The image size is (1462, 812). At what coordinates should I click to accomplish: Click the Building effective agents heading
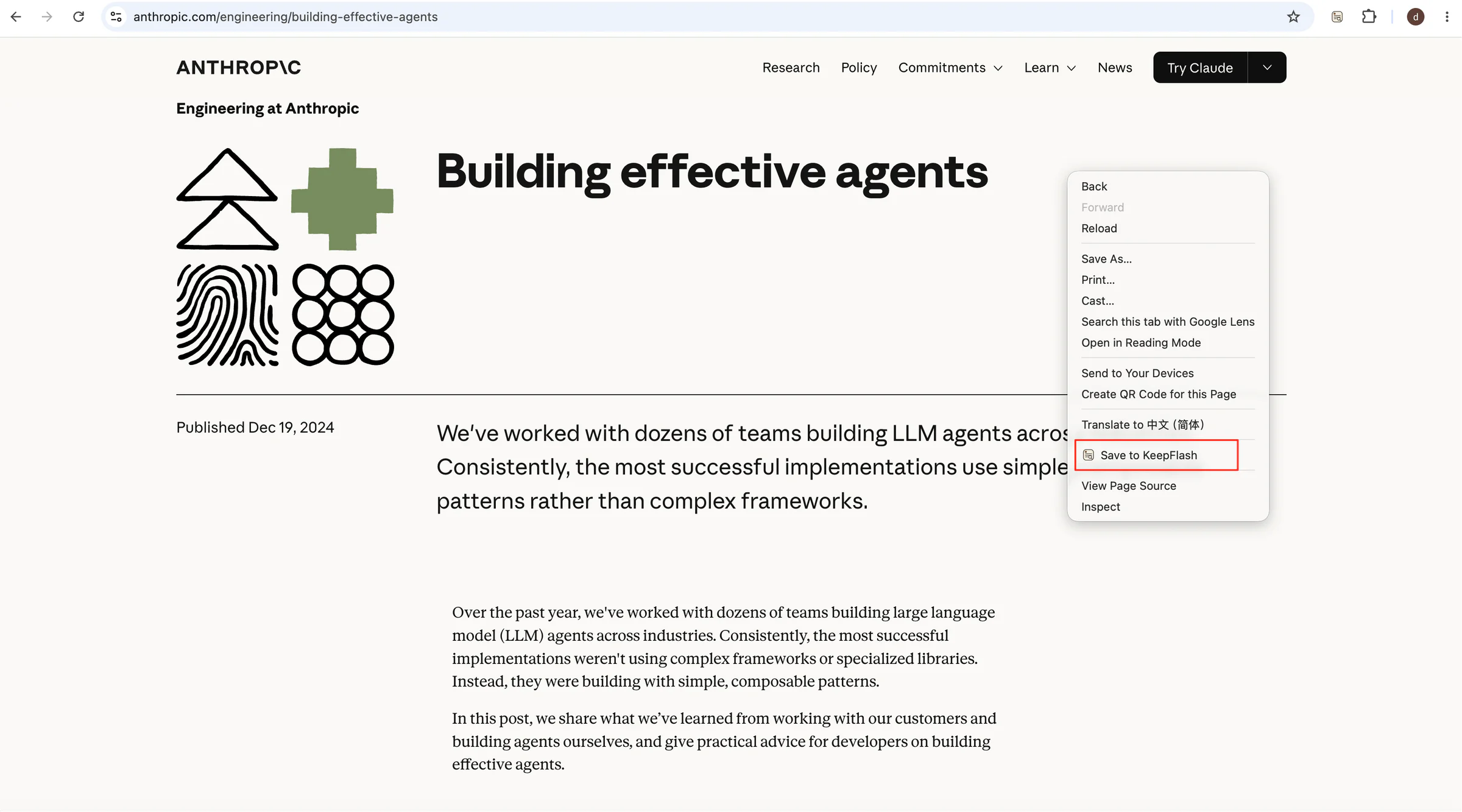[712, 172]
